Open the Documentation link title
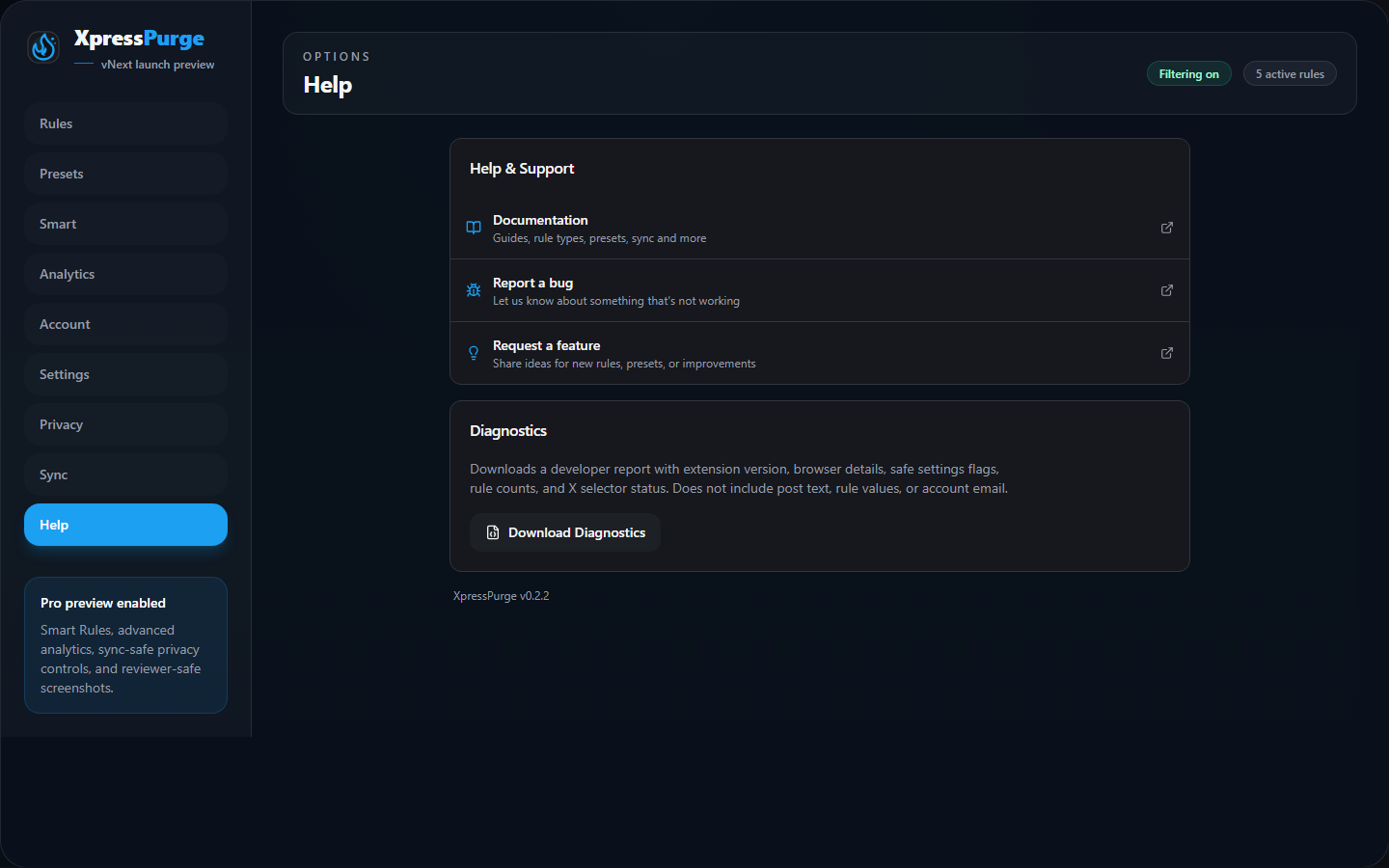Viewport: 1389px width, 868px height. click(x=540, y=220)
